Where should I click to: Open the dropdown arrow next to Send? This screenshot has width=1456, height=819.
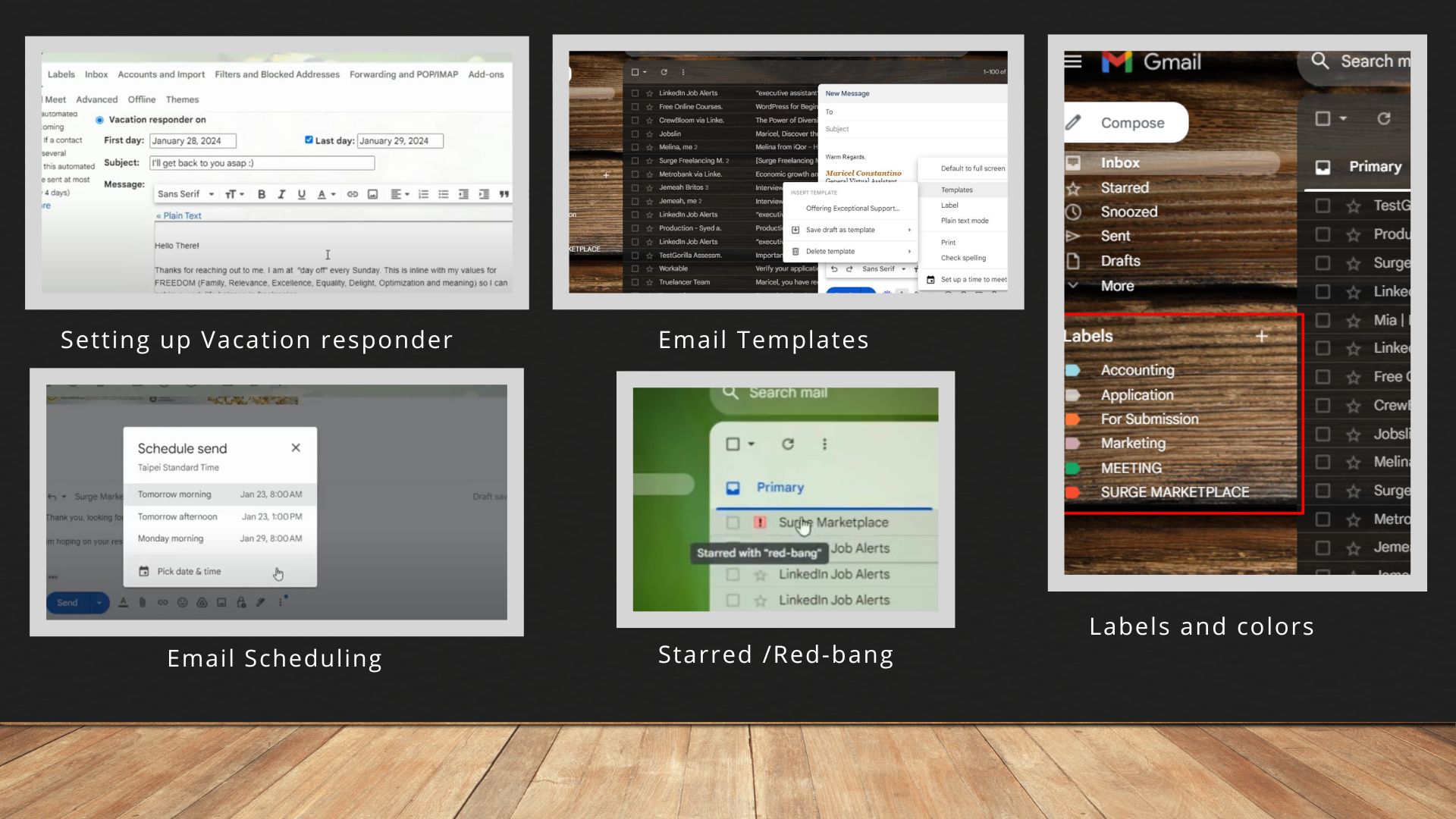(x=99, y=603)
